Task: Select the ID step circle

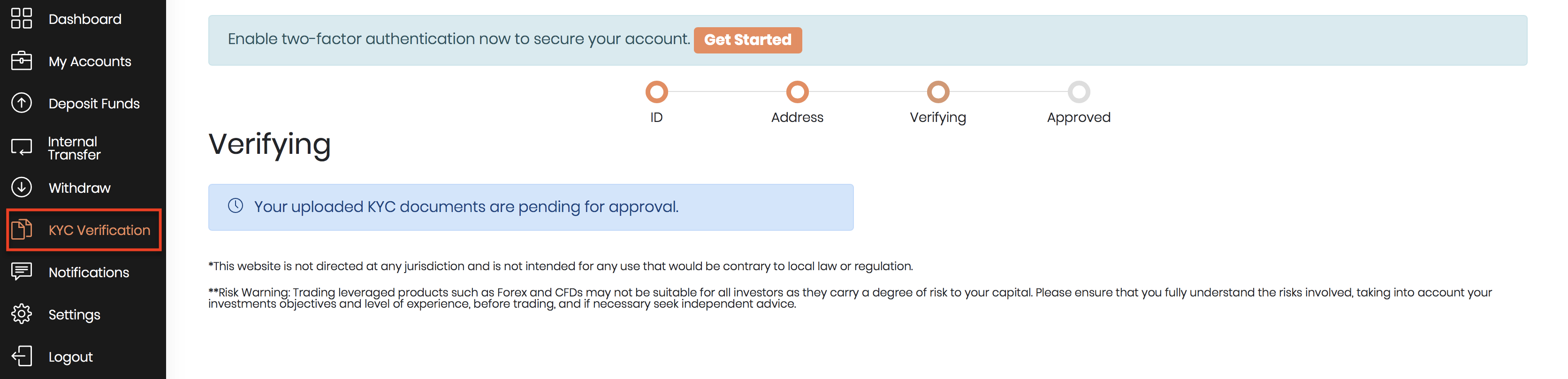Action: pos(656,92)
